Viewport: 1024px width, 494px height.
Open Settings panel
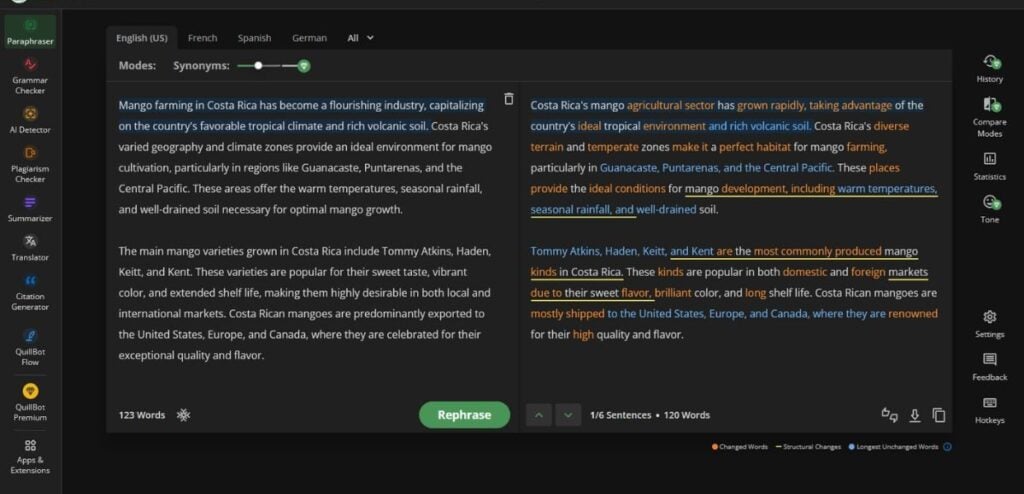(989, 324)
